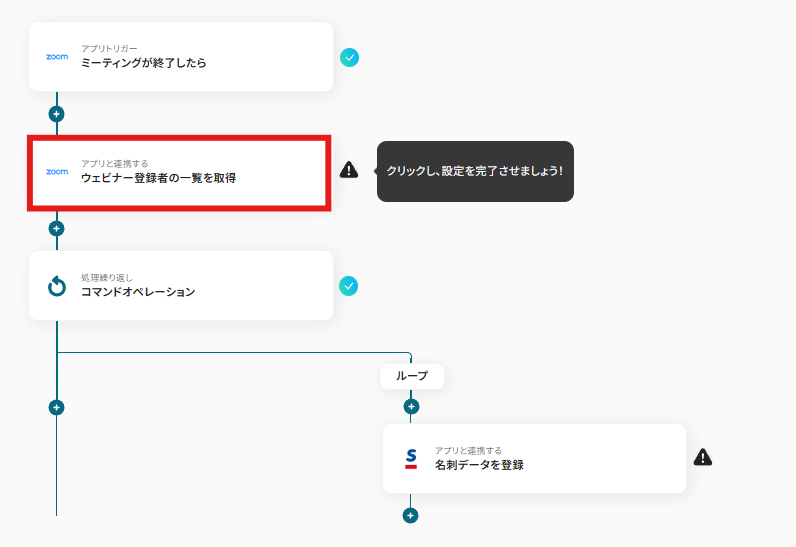Add a step directly under the ループ label

[x=411, y=406]
